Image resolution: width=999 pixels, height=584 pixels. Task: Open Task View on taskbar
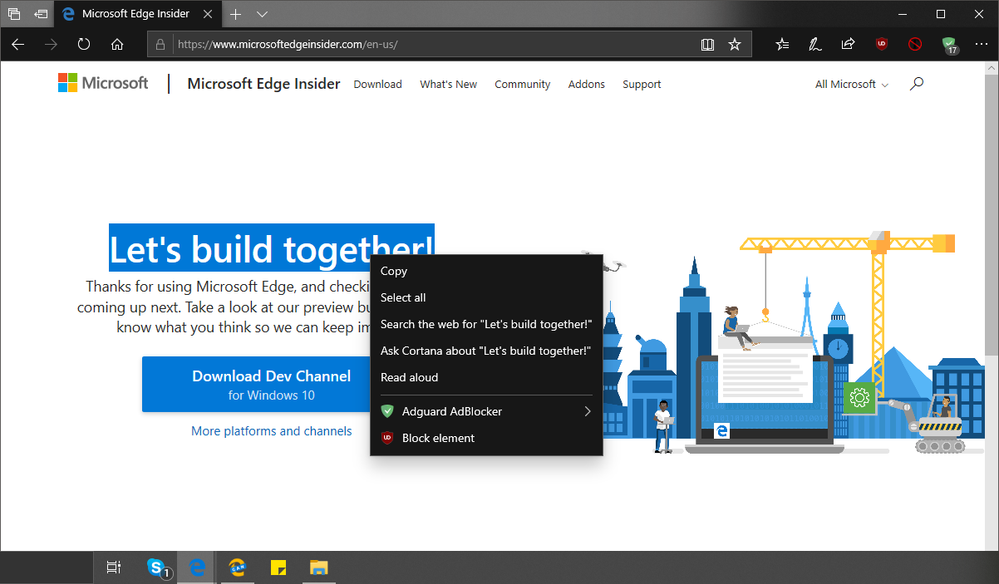pyautogui.click(x=113, y=567)
